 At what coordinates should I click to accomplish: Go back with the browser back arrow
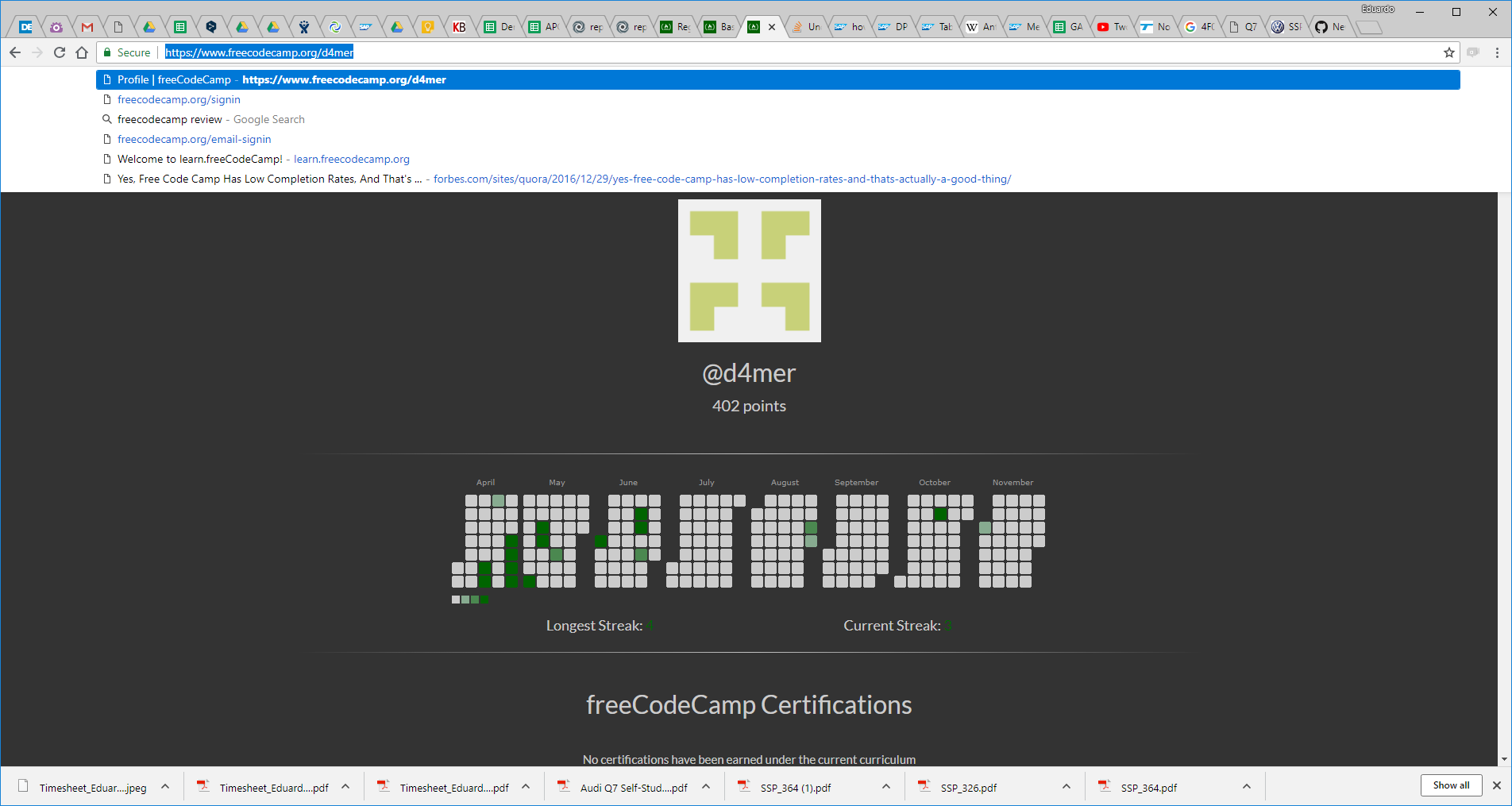click(x=15, y=52)
